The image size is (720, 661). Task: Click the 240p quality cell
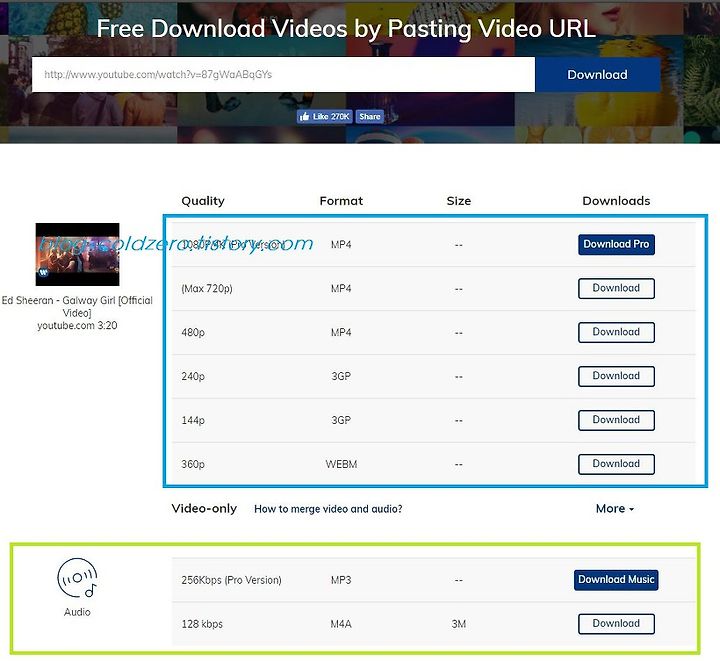(x=193, y=376)
